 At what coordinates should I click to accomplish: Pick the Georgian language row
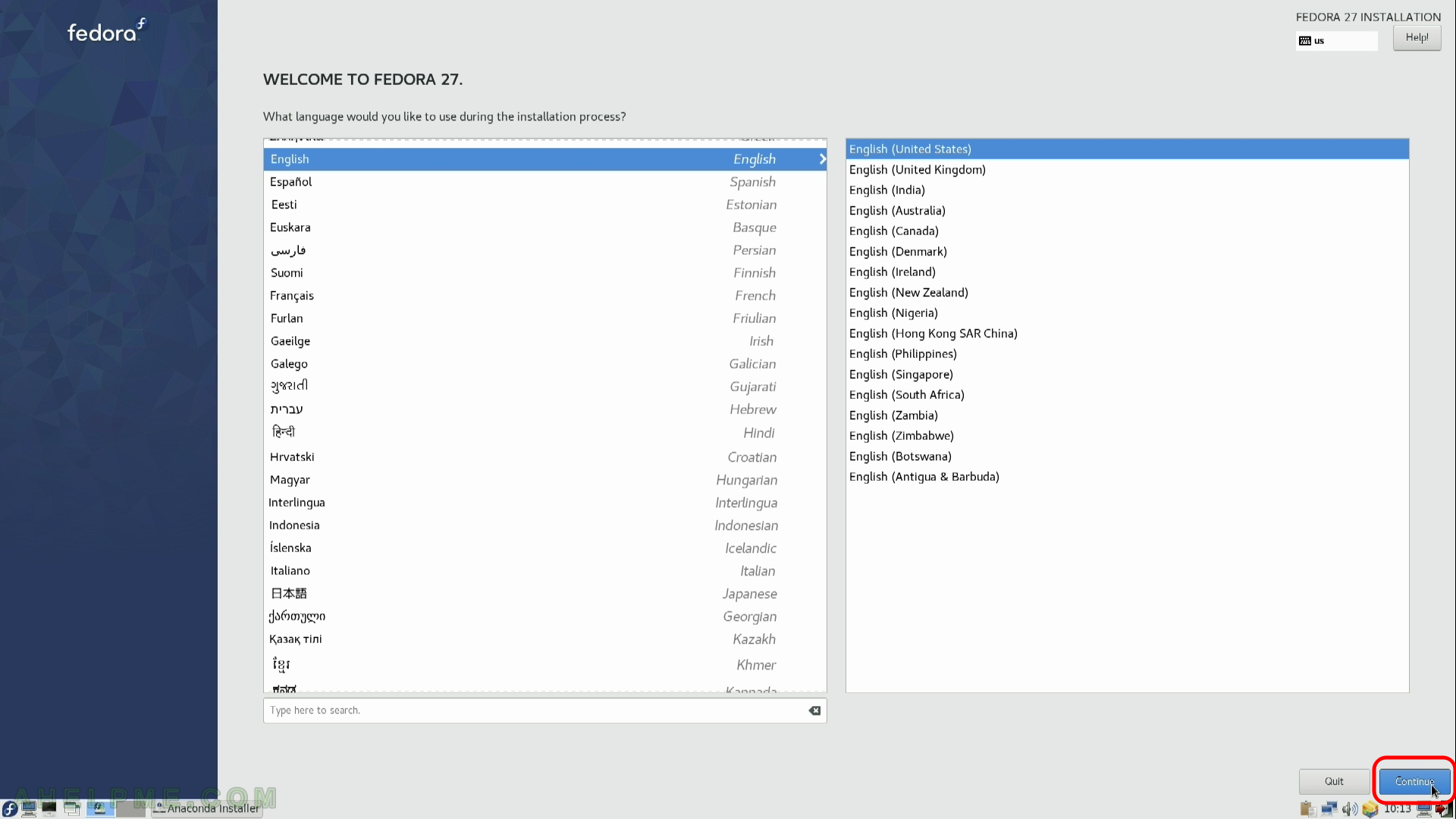point(544,617)
